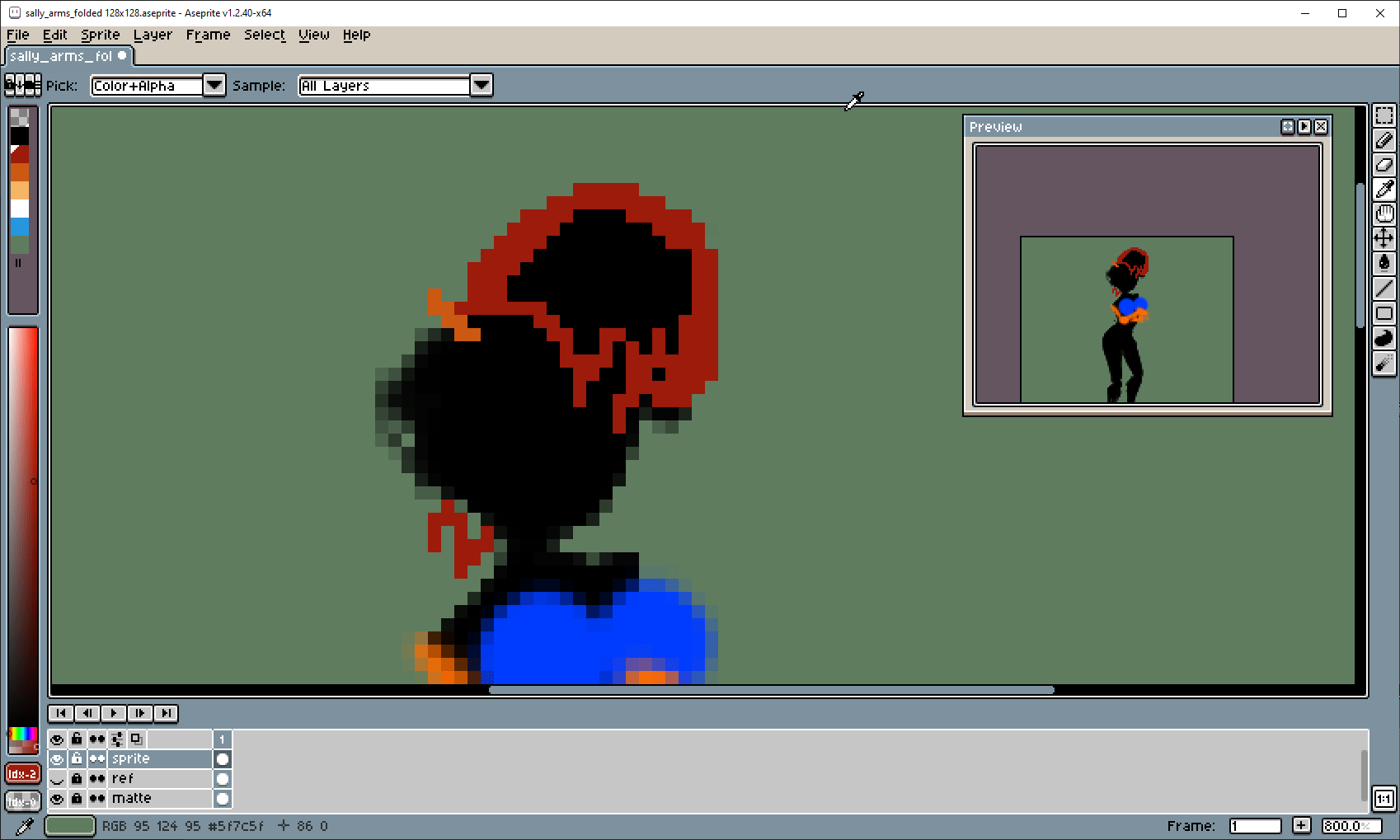Select the Rectangular Marquee tool
1400x840 pixels.
(1385, 115)
